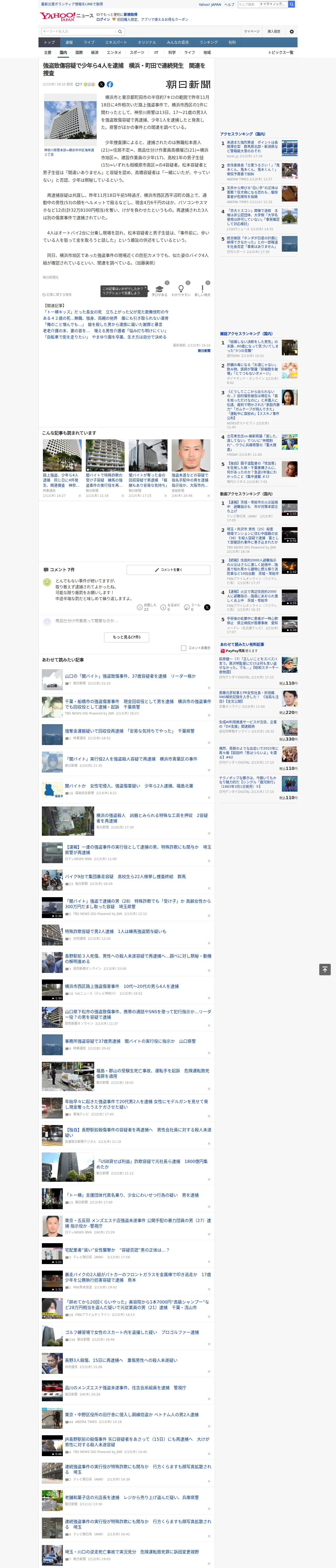The width and height of the screenshot is (336, 1568).
Task: Select the スポーツ category
Action: (x=137, y=52)
